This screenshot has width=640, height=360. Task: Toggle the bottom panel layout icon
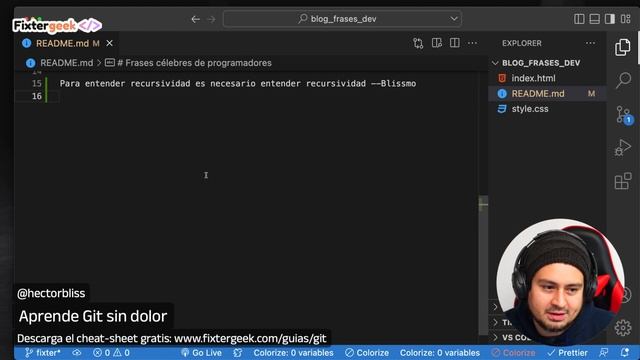click(594, 19)
